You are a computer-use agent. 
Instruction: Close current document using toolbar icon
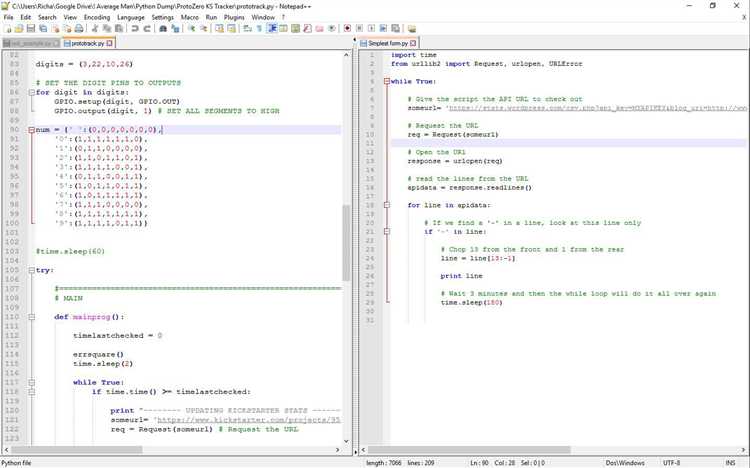[55, 29]
